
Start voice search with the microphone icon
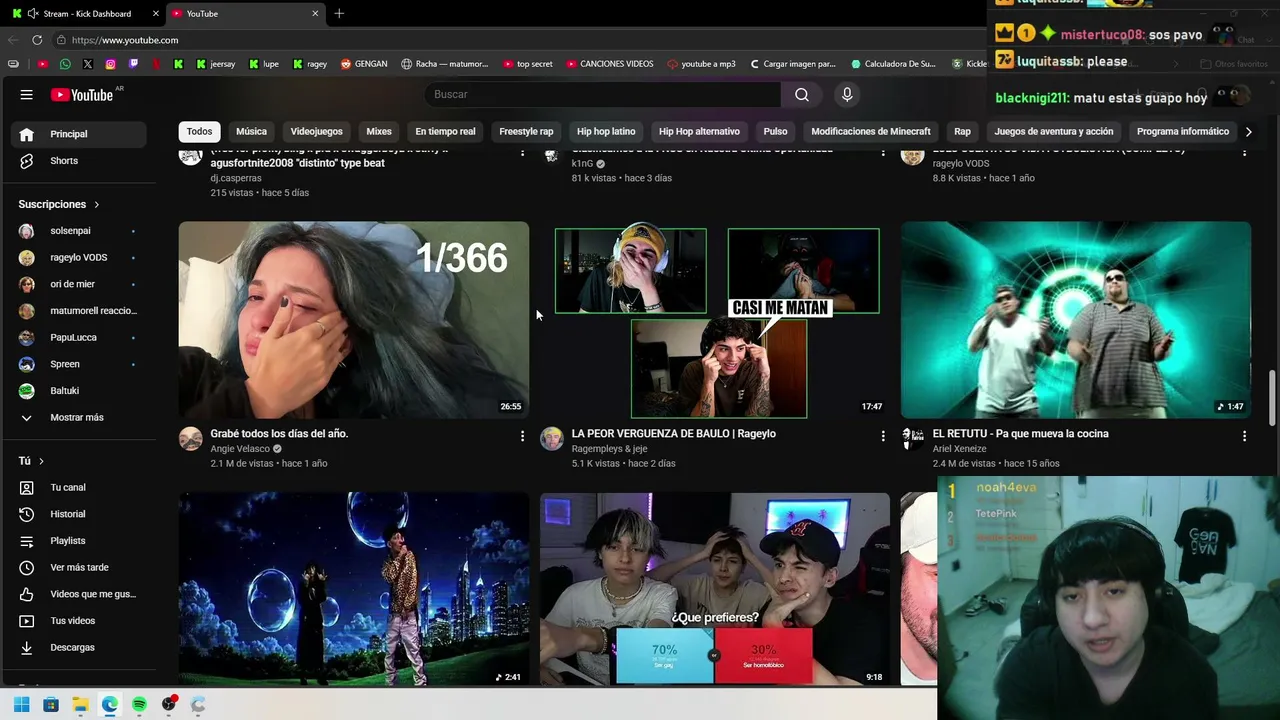point(847,95)
